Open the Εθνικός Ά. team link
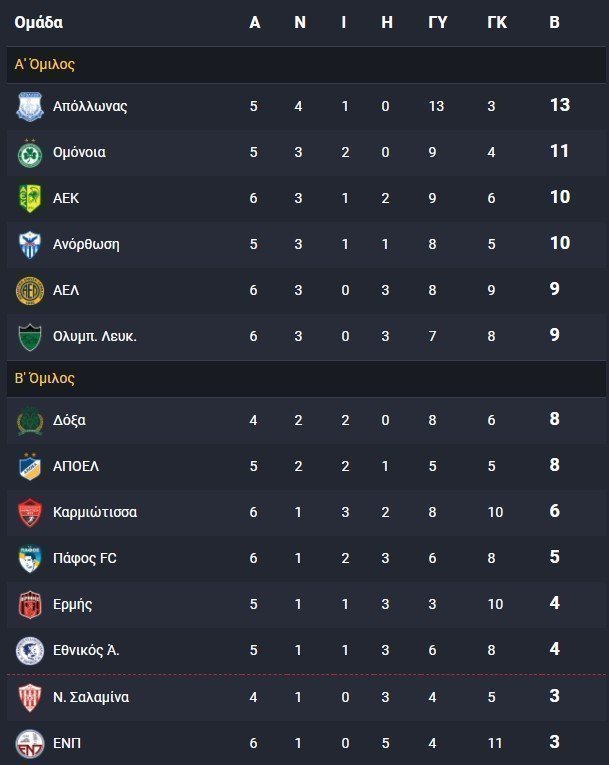This screenshot has width=609, height=765. pos(86,650)
